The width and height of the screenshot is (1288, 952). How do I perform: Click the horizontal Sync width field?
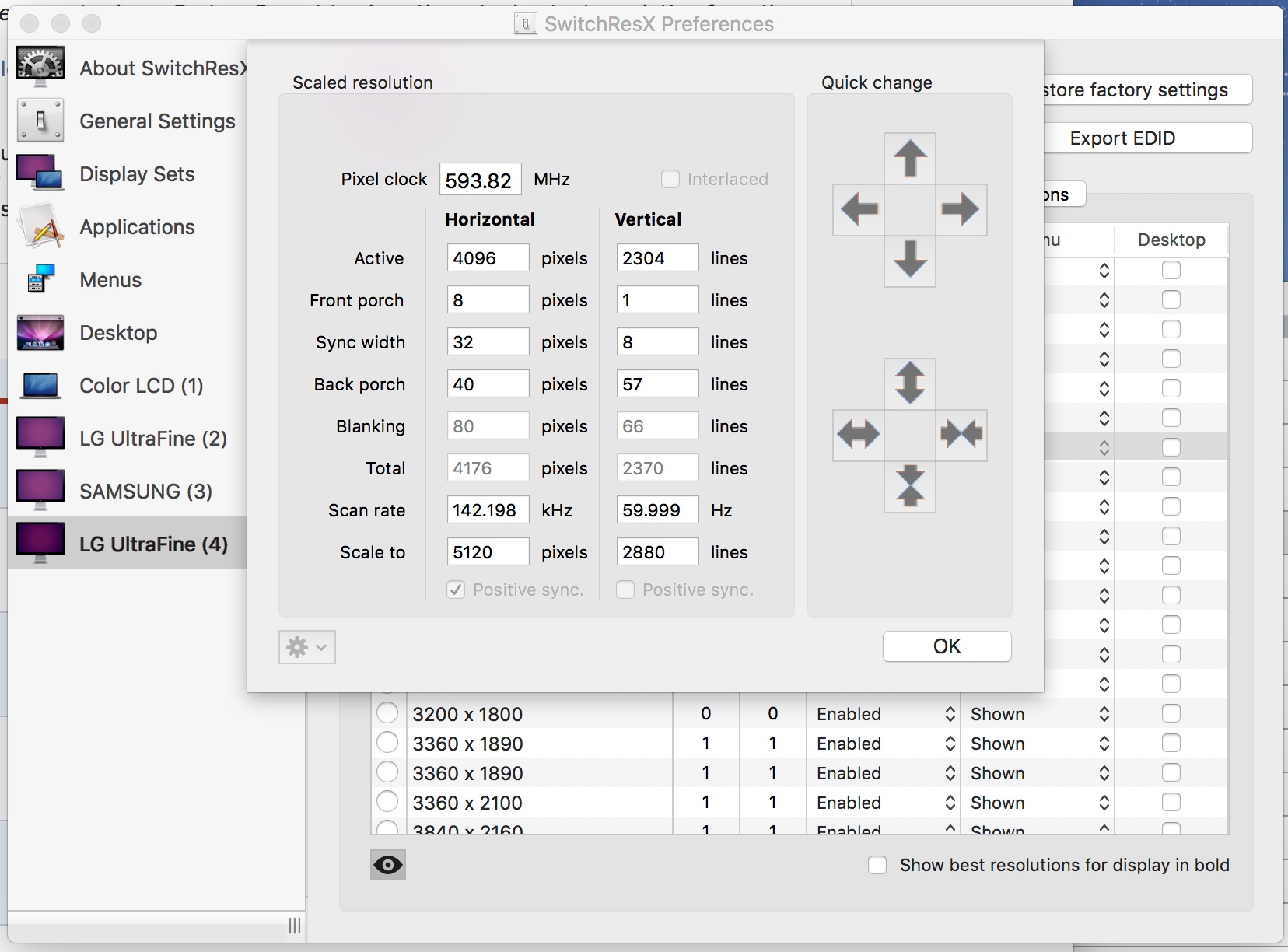pyautogui.click(x=488, y=341)
